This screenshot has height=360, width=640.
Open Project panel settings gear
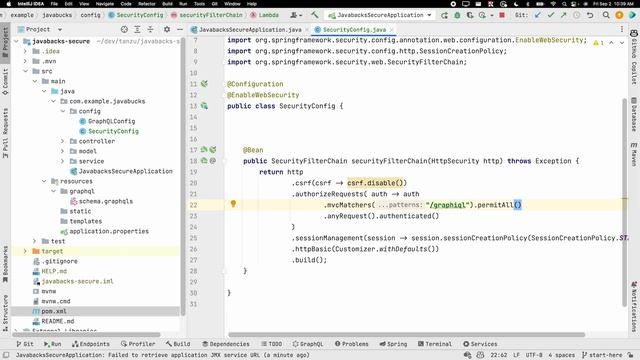pyautogui.click(x=167, y=29)
